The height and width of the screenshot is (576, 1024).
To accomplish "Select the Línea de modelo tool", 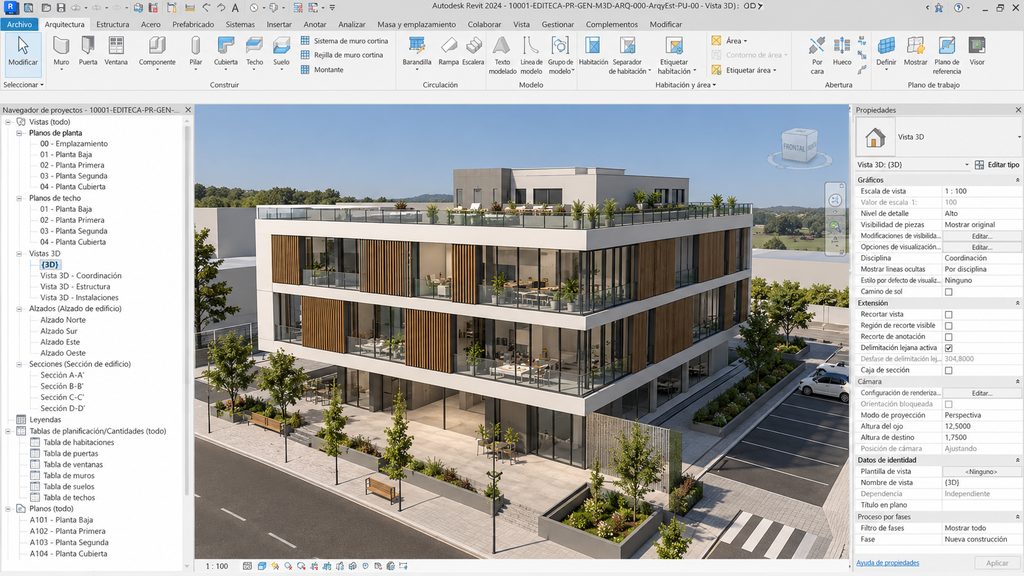I will coord(531,56).
